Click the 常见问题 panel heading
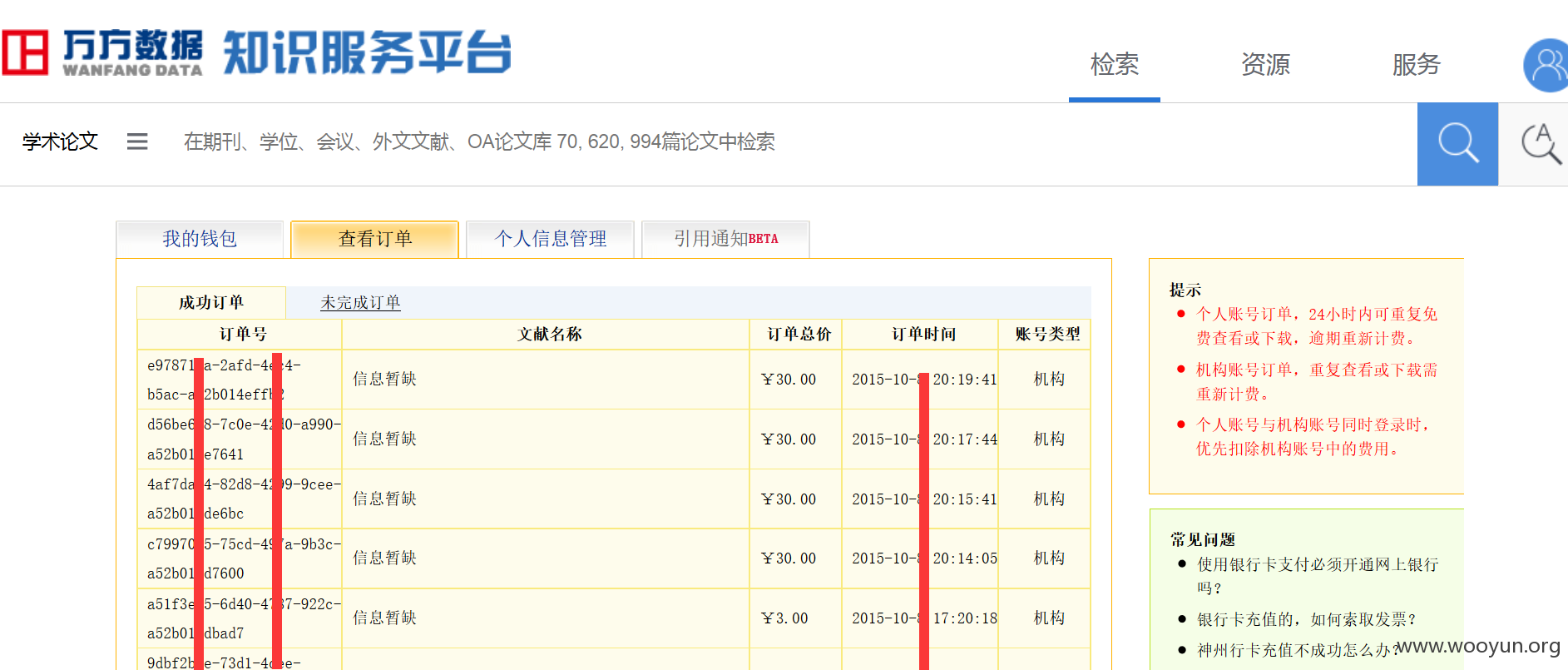Screen dimensions: 1568x670 point(1202,539)
